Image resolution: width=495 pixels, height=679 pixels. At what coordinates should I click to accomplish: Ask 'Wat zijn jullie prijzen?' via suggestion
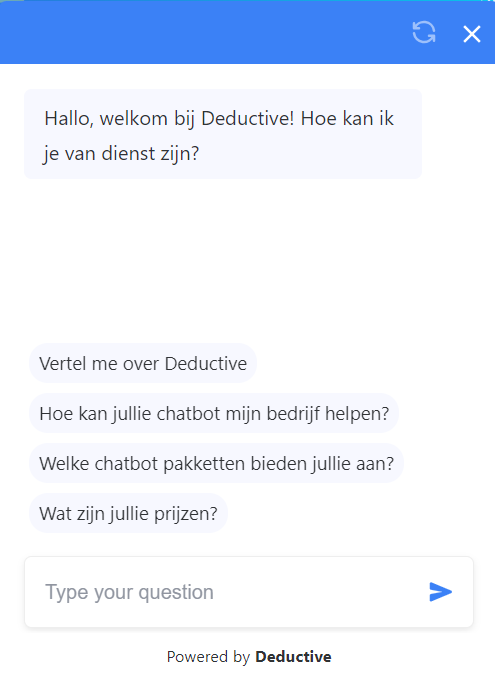point(128,513)
